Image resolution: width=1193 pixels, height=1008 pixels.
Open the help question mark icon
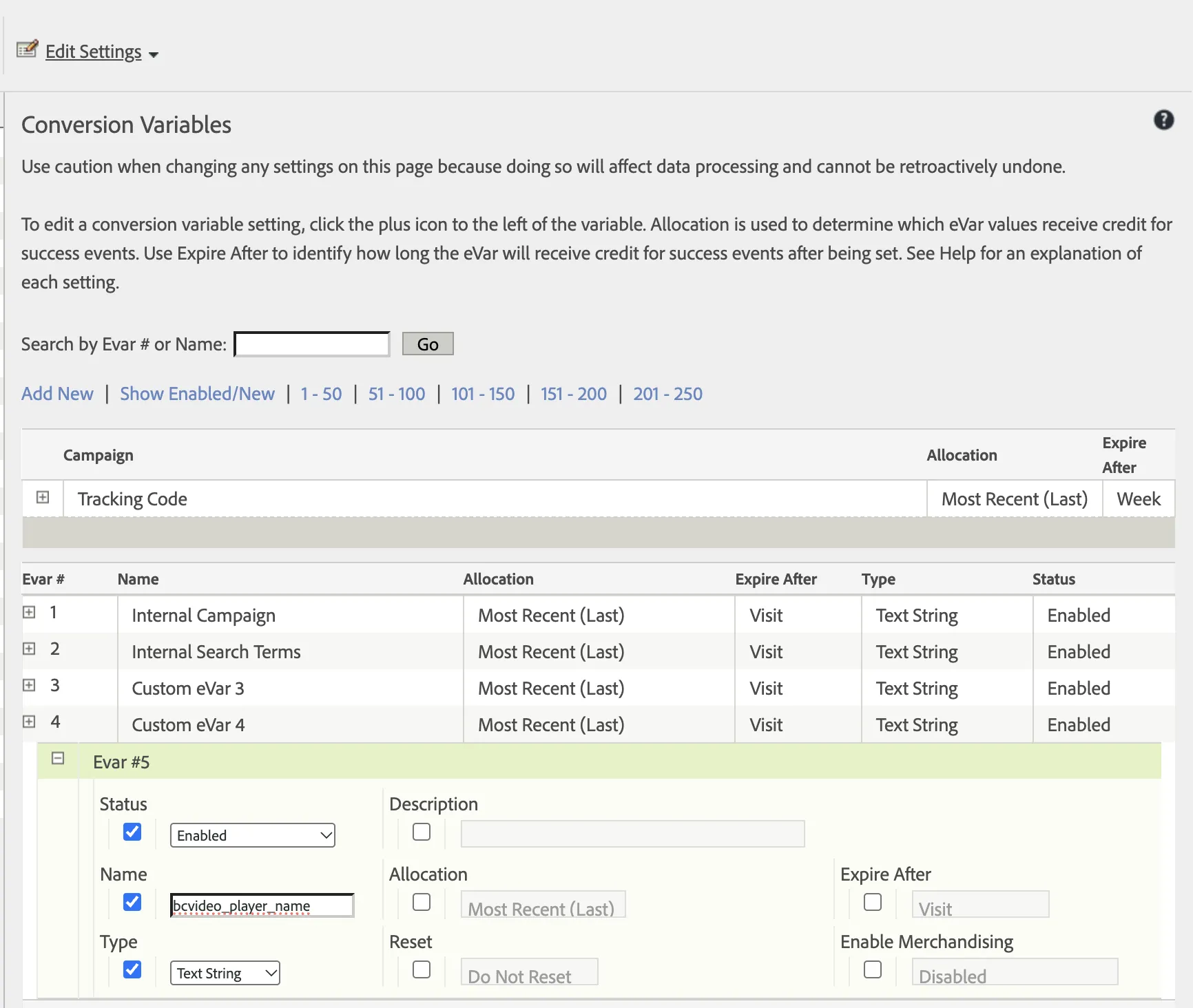1163,120
